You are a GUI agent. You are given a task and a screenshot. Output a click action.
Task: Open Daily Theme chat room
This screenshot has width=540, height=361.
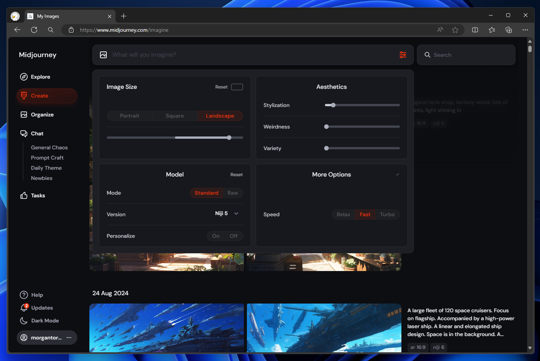coord(46,168)
